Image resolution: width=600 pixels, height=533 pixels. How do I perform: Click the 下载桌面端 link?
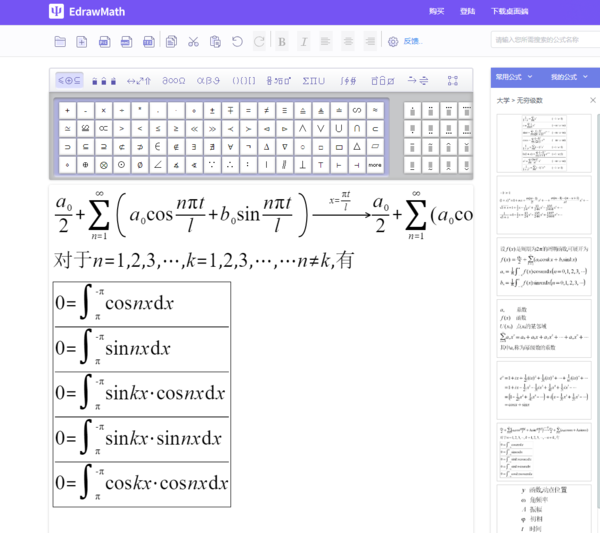pyautogui.click(x=509, y=11)
